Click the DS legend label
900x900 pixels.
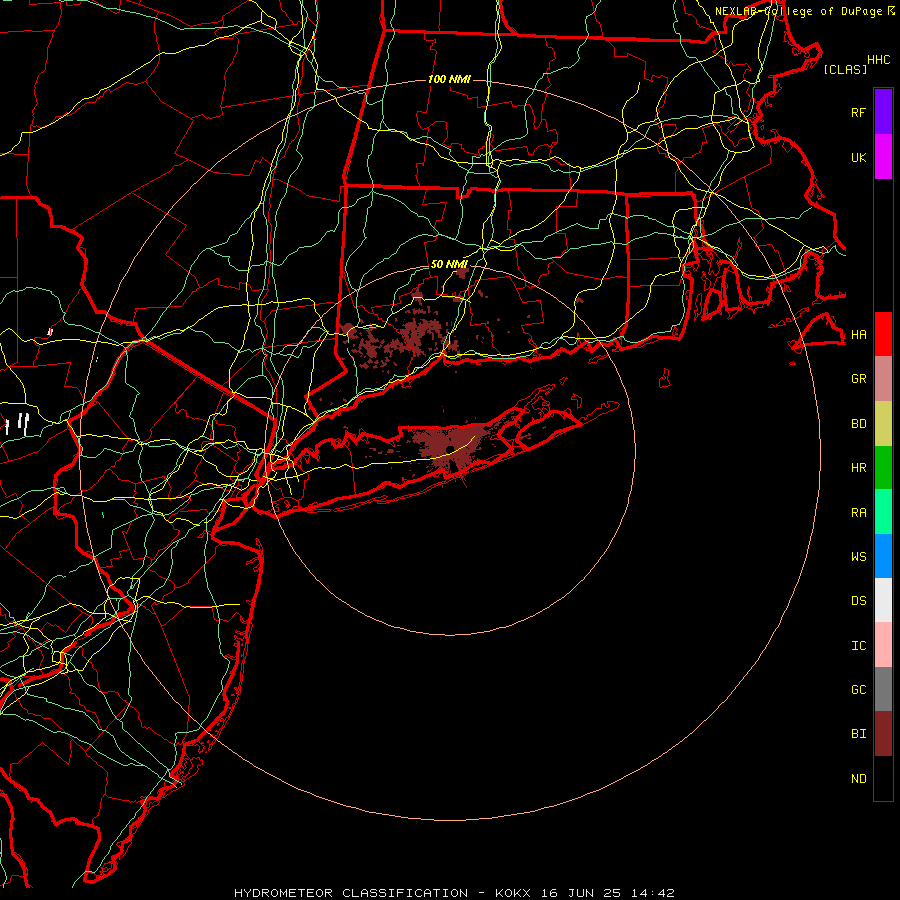click(x=858, y=601)
